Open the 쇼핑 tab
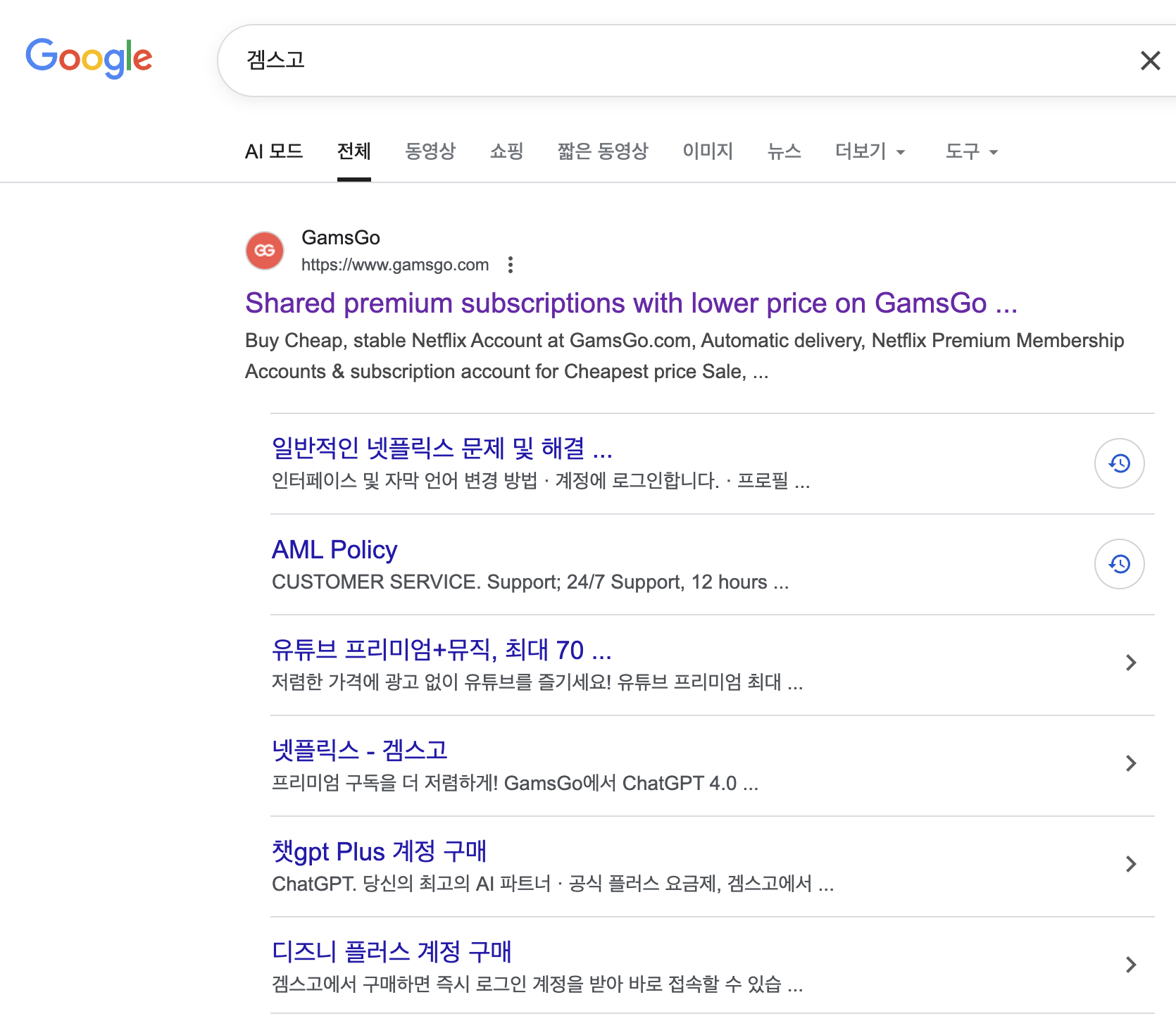This screenshot has width=1176, height=1021. (507, 151)
